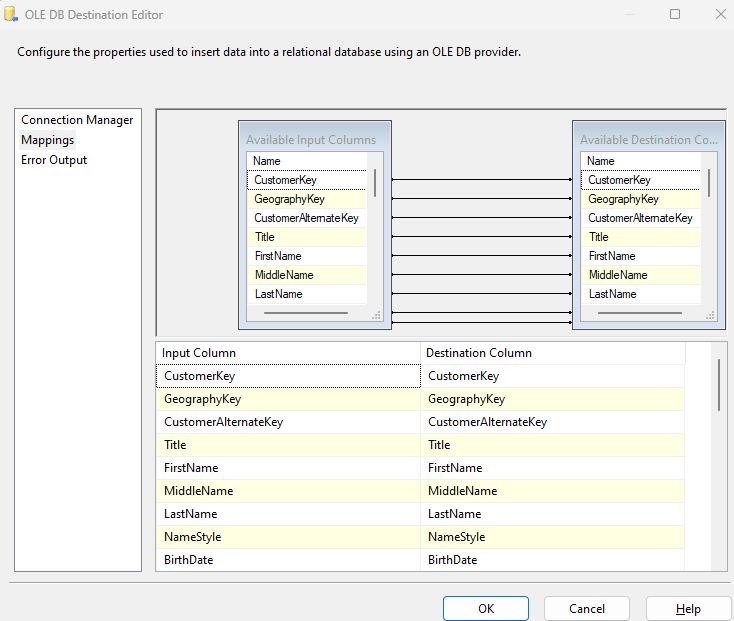
Task: Click the Cancel button
Action: coord(587,608)
